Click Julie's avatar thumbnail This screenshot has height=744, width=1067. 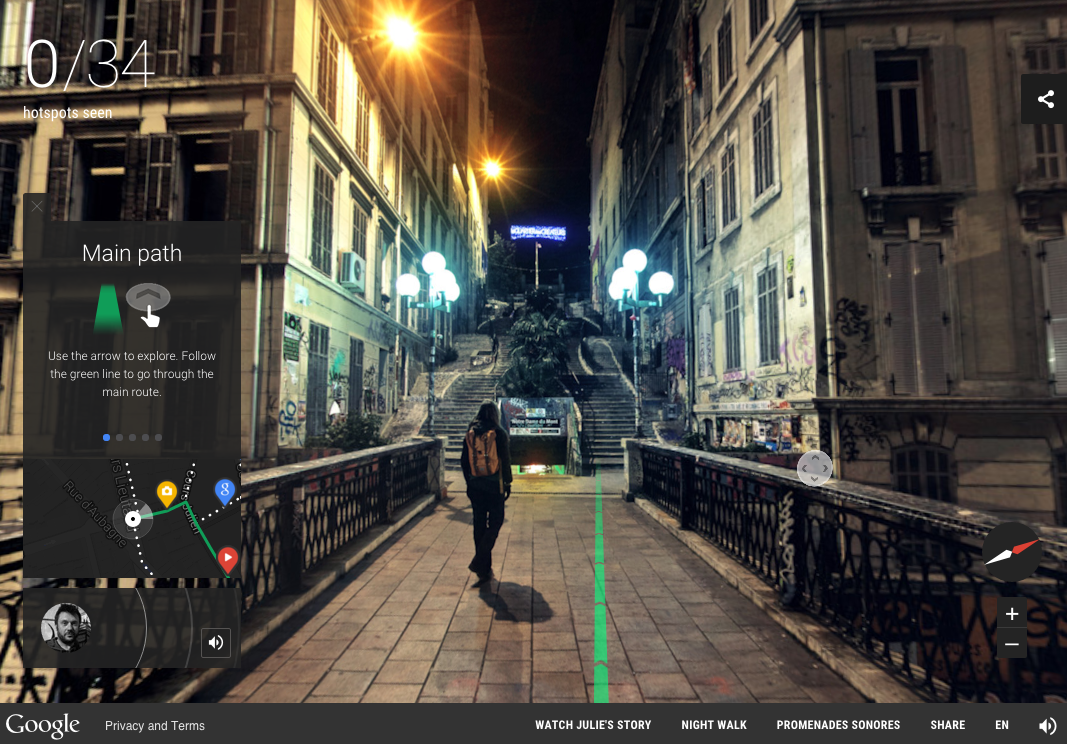tap(66, 627)
